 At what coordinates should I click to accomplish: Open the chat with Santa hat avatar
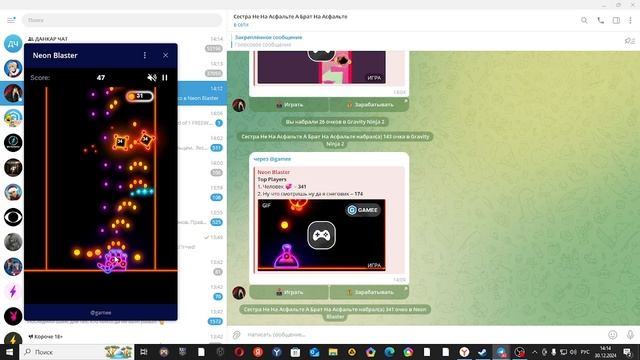(x=13, y=192)
